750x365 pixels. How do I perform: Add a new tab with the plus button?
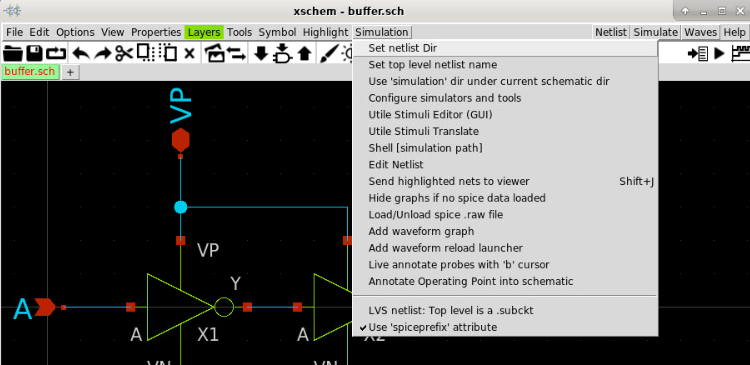click(70, 72)
